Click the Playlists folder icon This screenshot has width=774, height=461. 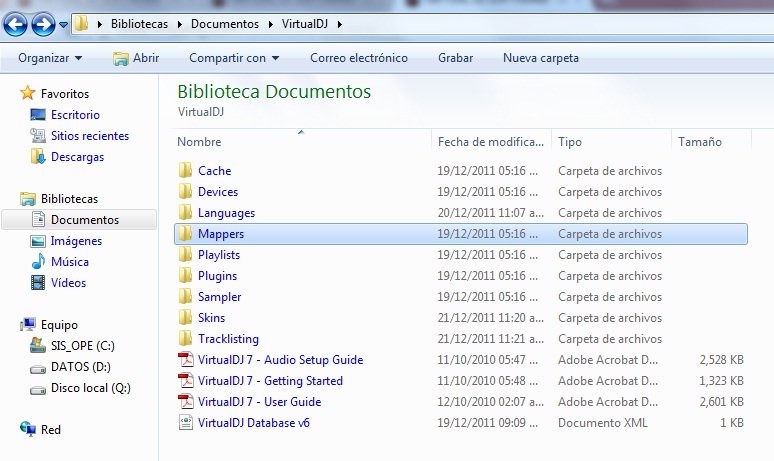(x=185, y=254)
